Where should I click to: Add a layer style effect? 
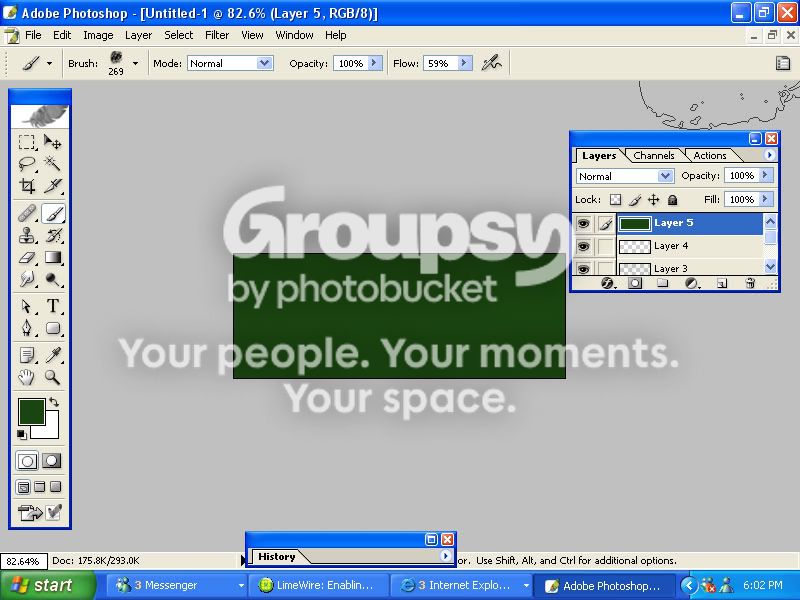pyautogui.click(x=607, y=283)
